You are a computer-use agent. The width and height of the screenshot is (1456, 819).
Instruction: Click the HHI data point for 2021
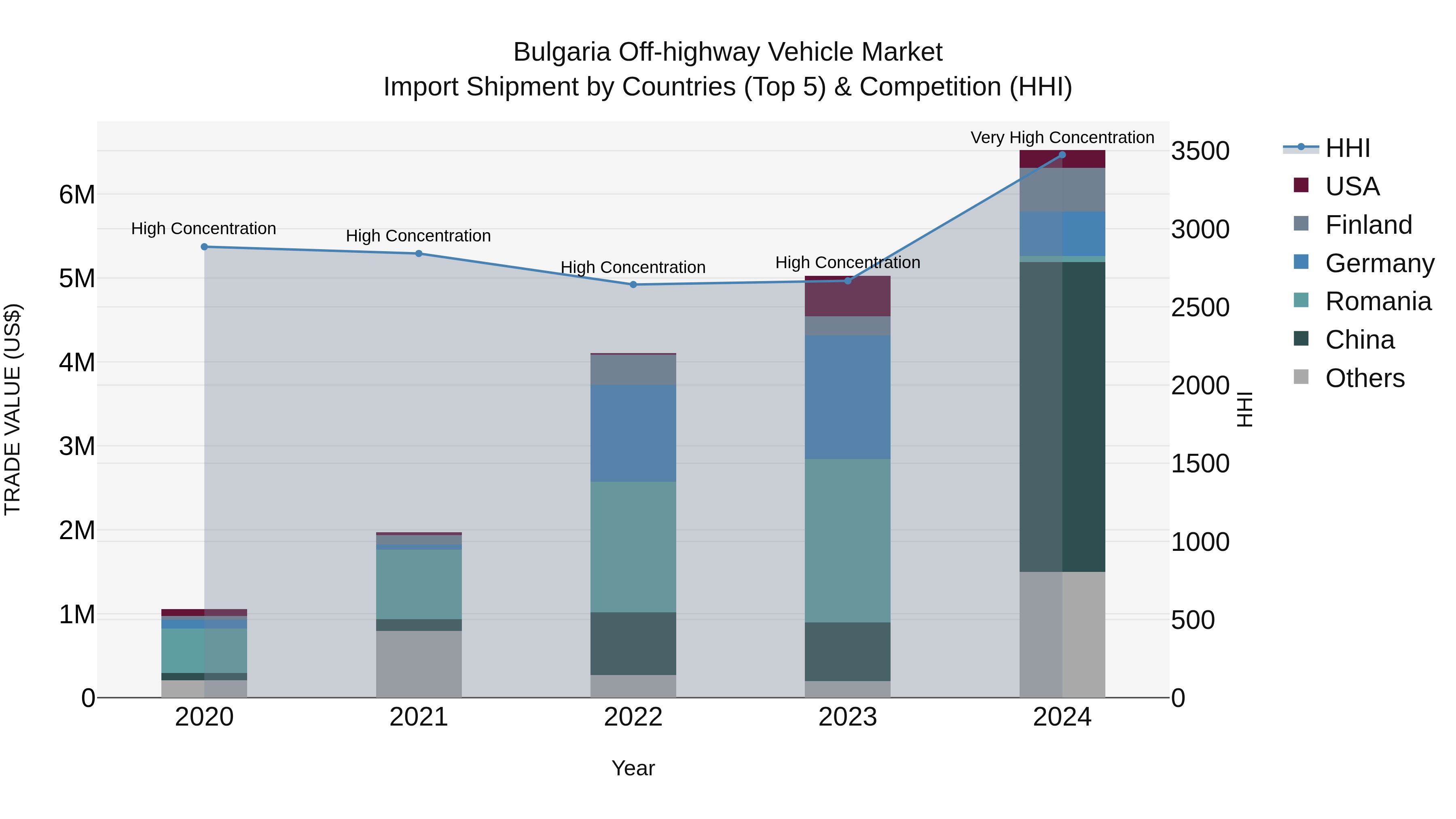pyautogui.click(x=419, y=254)
